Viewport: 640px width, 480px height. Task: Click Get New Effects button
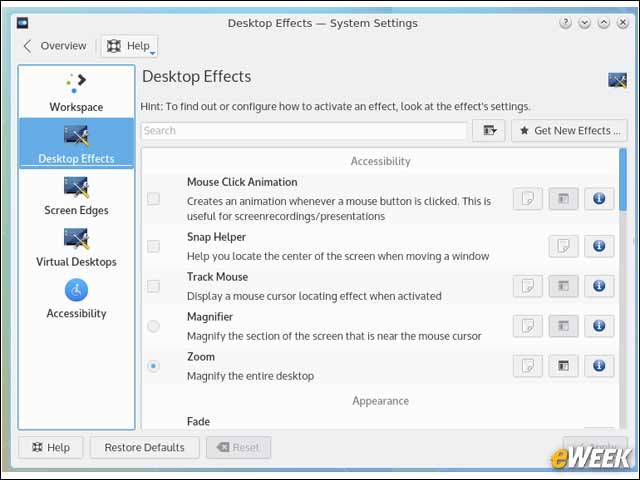point(569,131)
